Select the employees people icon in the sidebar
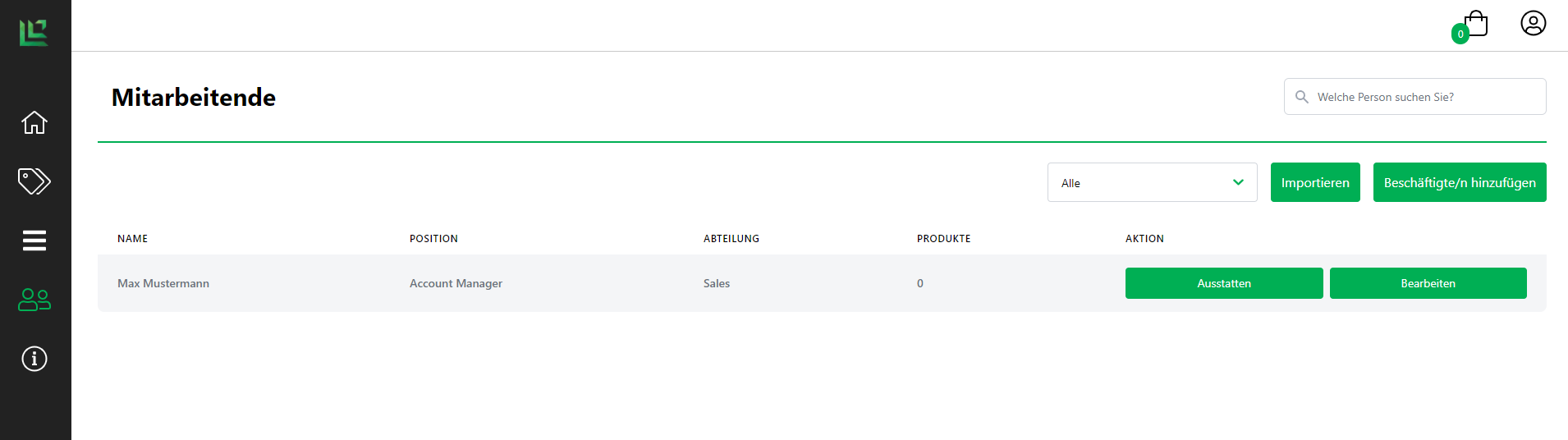1568x440 pixels. [34, 300]
